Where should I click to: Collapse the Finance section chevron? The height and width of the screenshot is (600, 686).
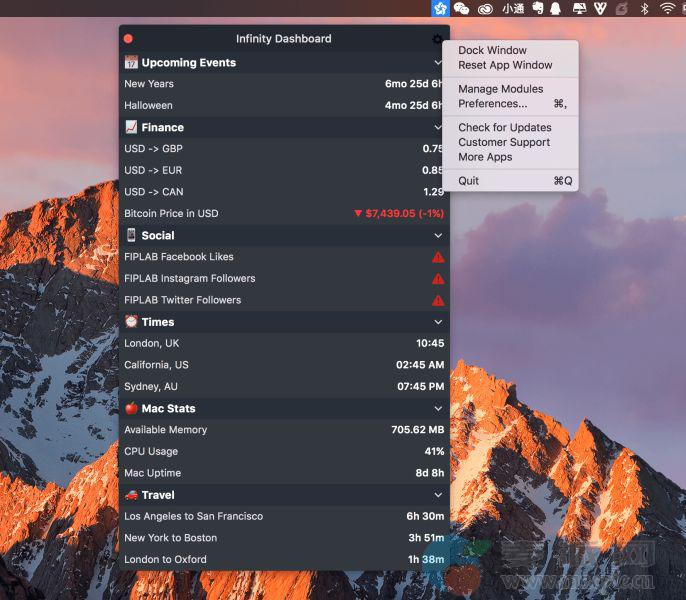click(438, 128)
